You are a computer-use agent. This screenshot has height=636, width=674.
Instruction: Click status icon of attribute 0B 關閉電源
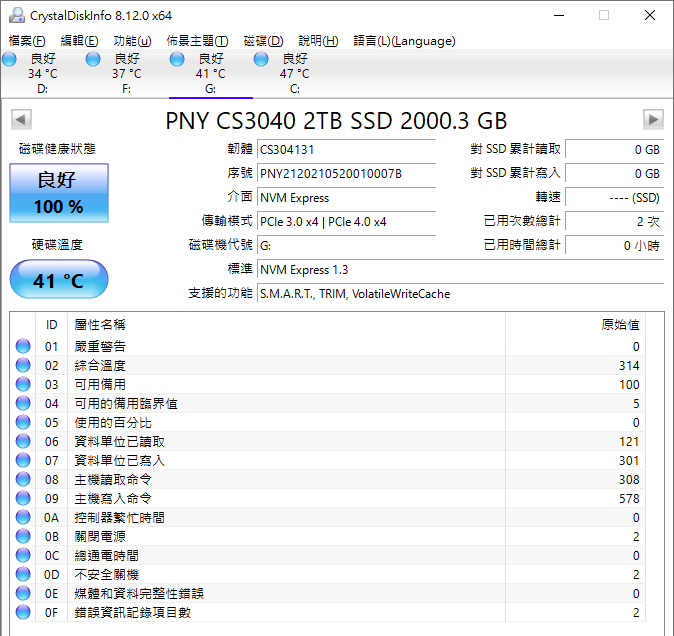pyautogui.click(x=23, y=536)
